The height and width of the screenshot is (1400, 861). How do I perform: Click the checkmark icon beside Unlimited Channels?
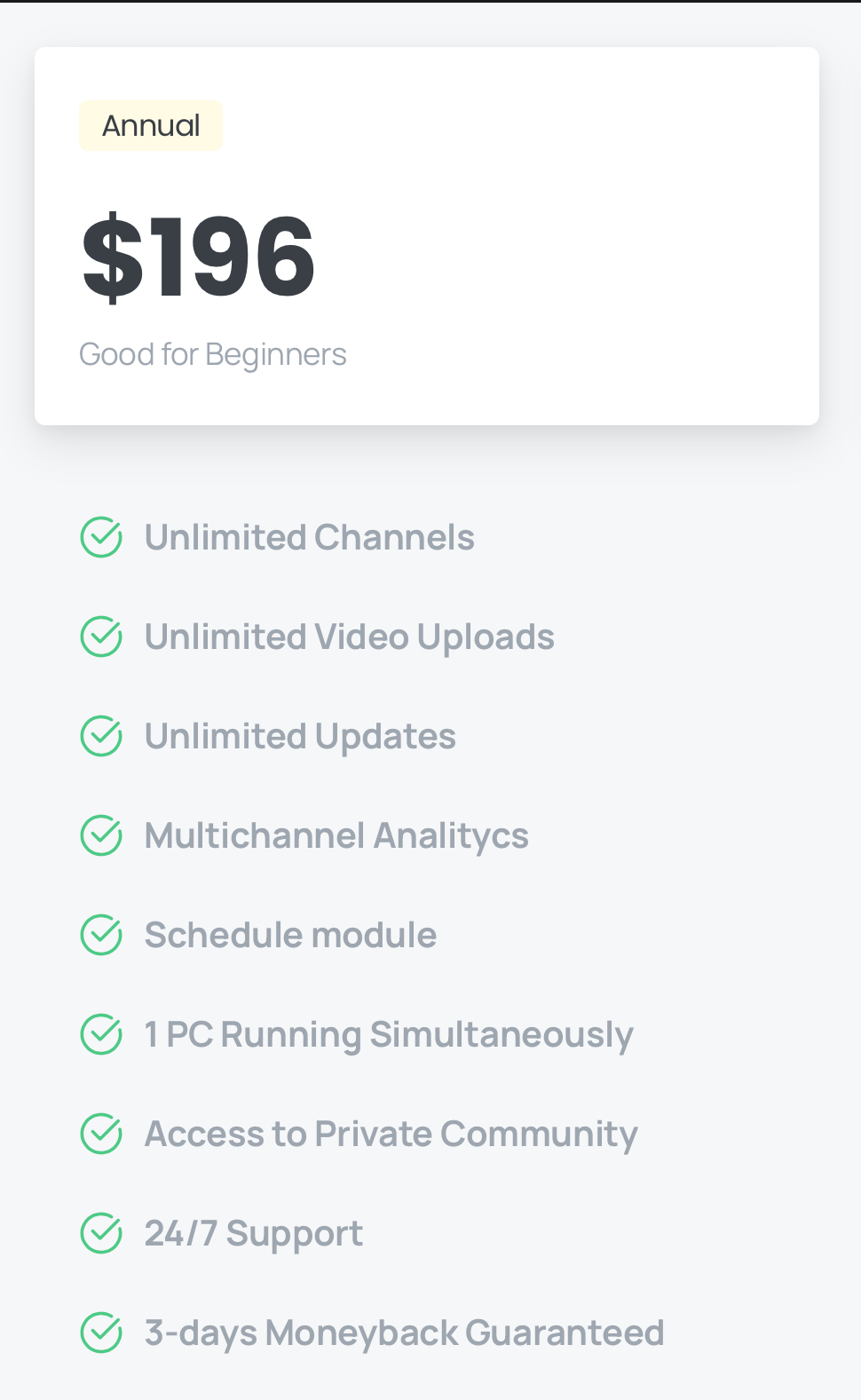tap(101, 537)
